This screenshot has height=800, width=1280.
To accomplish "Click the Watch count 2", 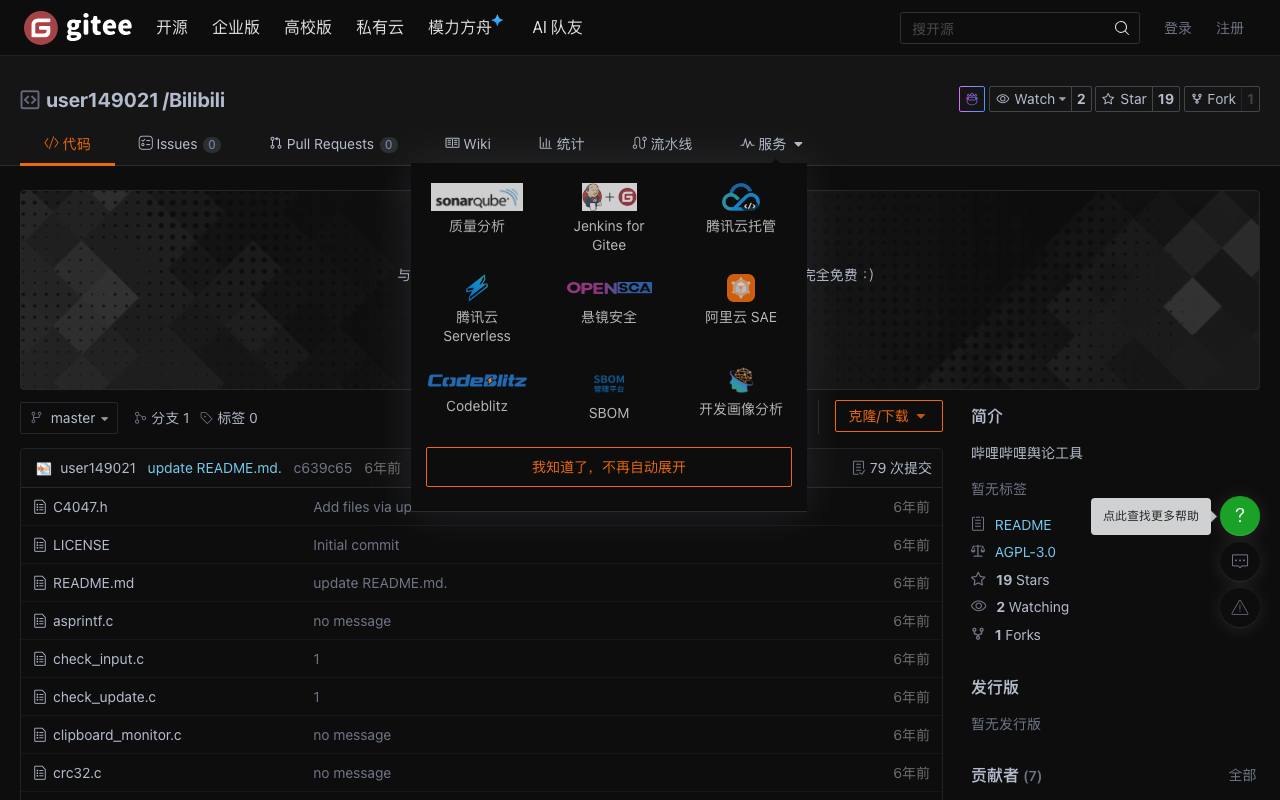I will click(1081, 99).
